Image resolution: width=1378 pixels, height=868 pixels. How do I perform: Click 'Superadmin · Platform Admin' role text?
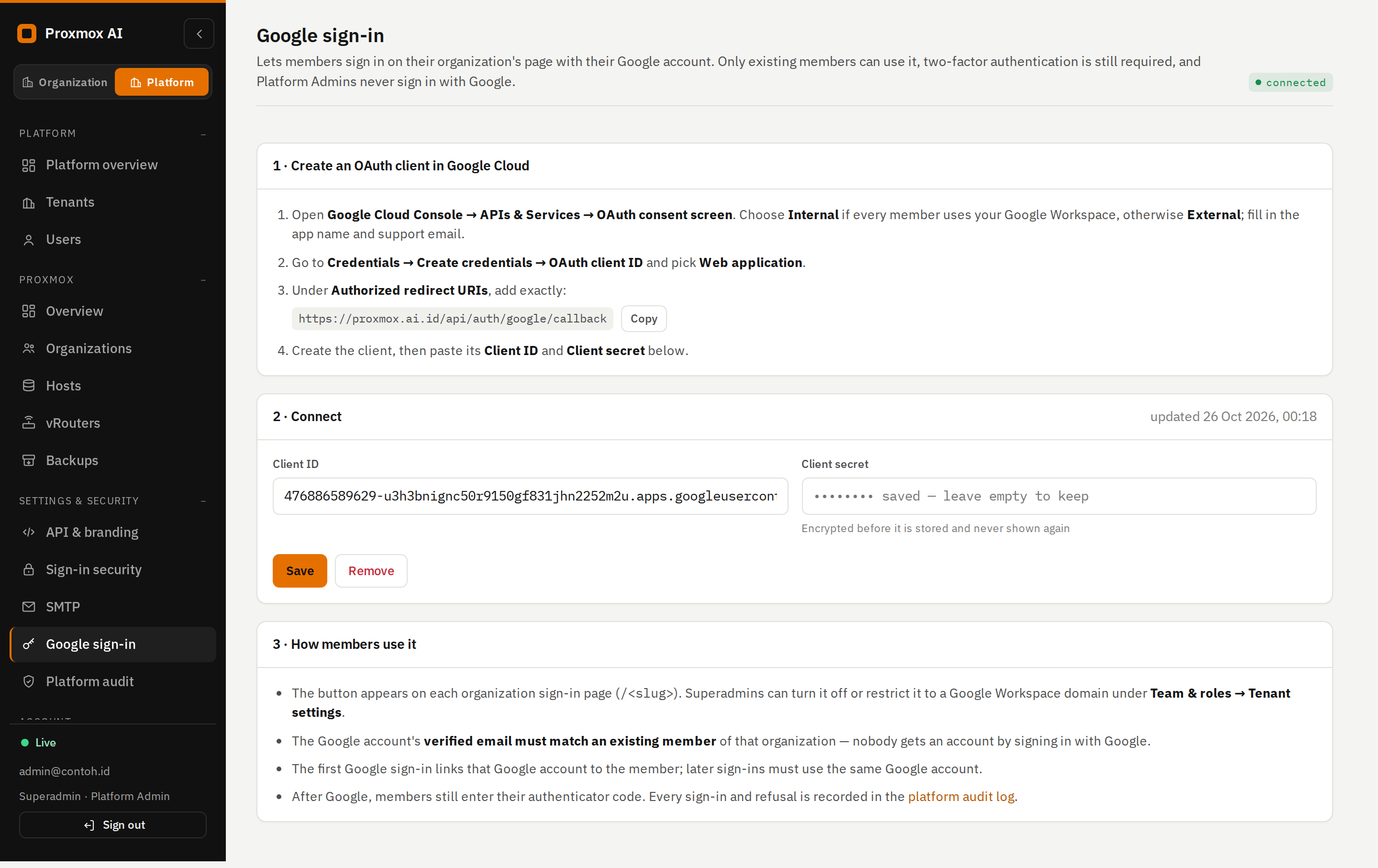pyautogui.click(x=94, y=797)
